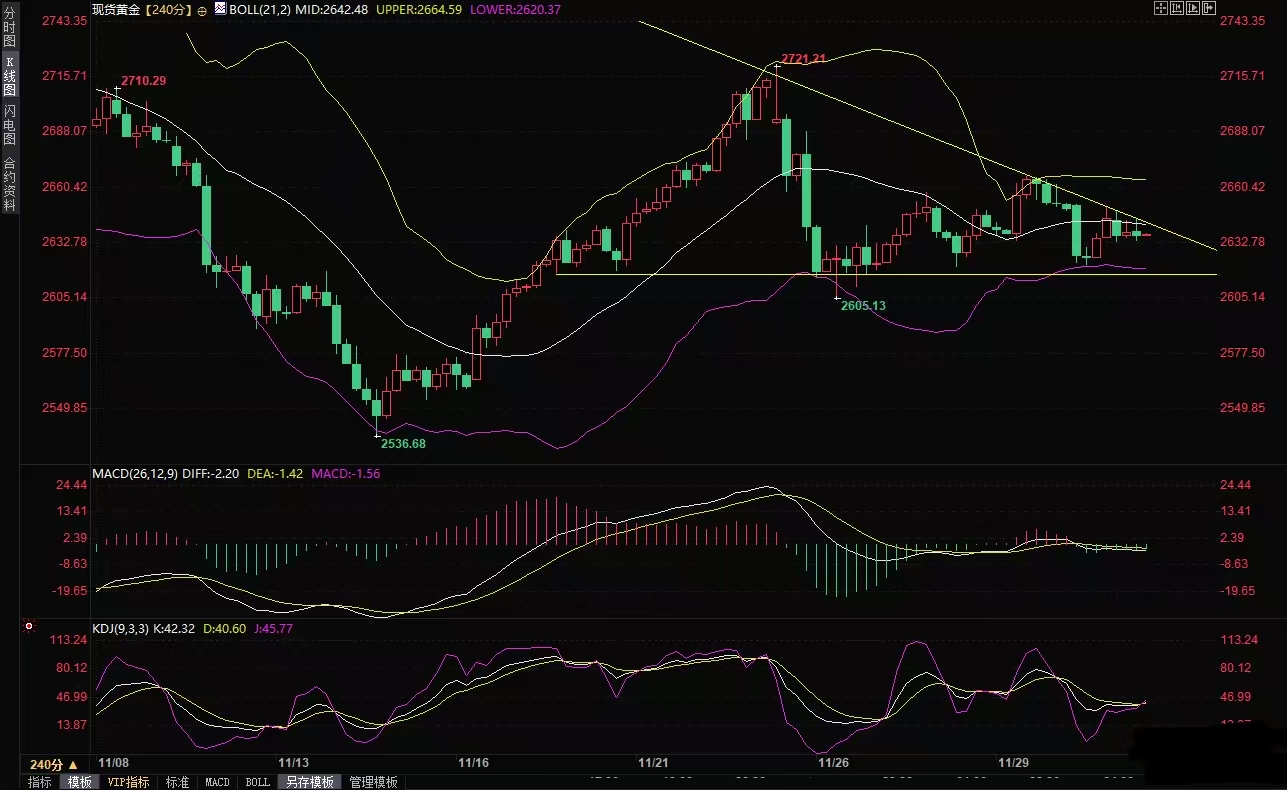
Task: Click the 11/13 date label
Action: (294, 762)
